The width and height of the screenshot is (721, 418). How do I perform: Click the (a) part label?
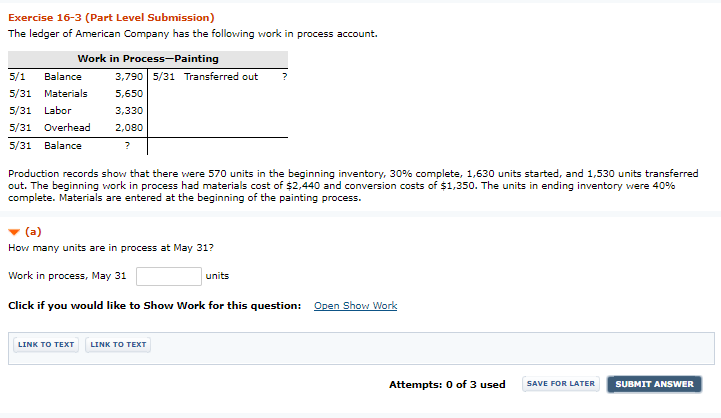pos(32,231)
